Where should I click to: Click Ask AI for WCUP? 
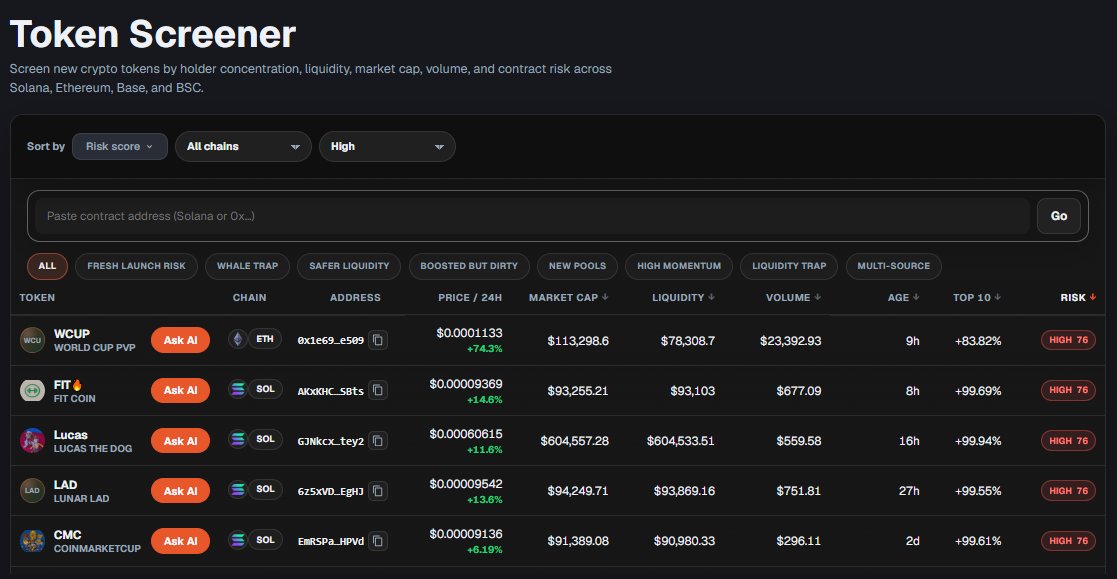(180, 340)
